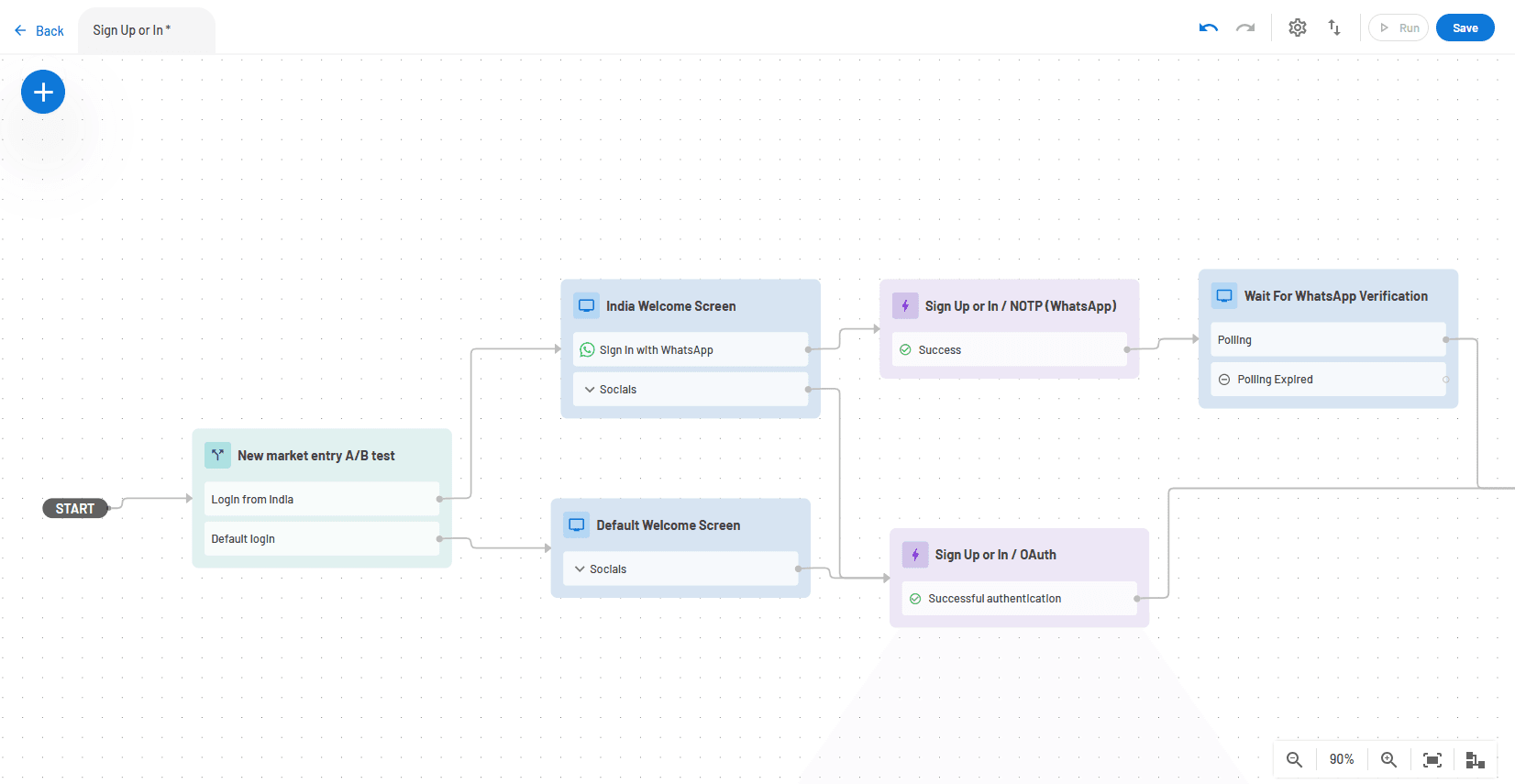Click the import/export arrows icon

[x=1334, y=28]
